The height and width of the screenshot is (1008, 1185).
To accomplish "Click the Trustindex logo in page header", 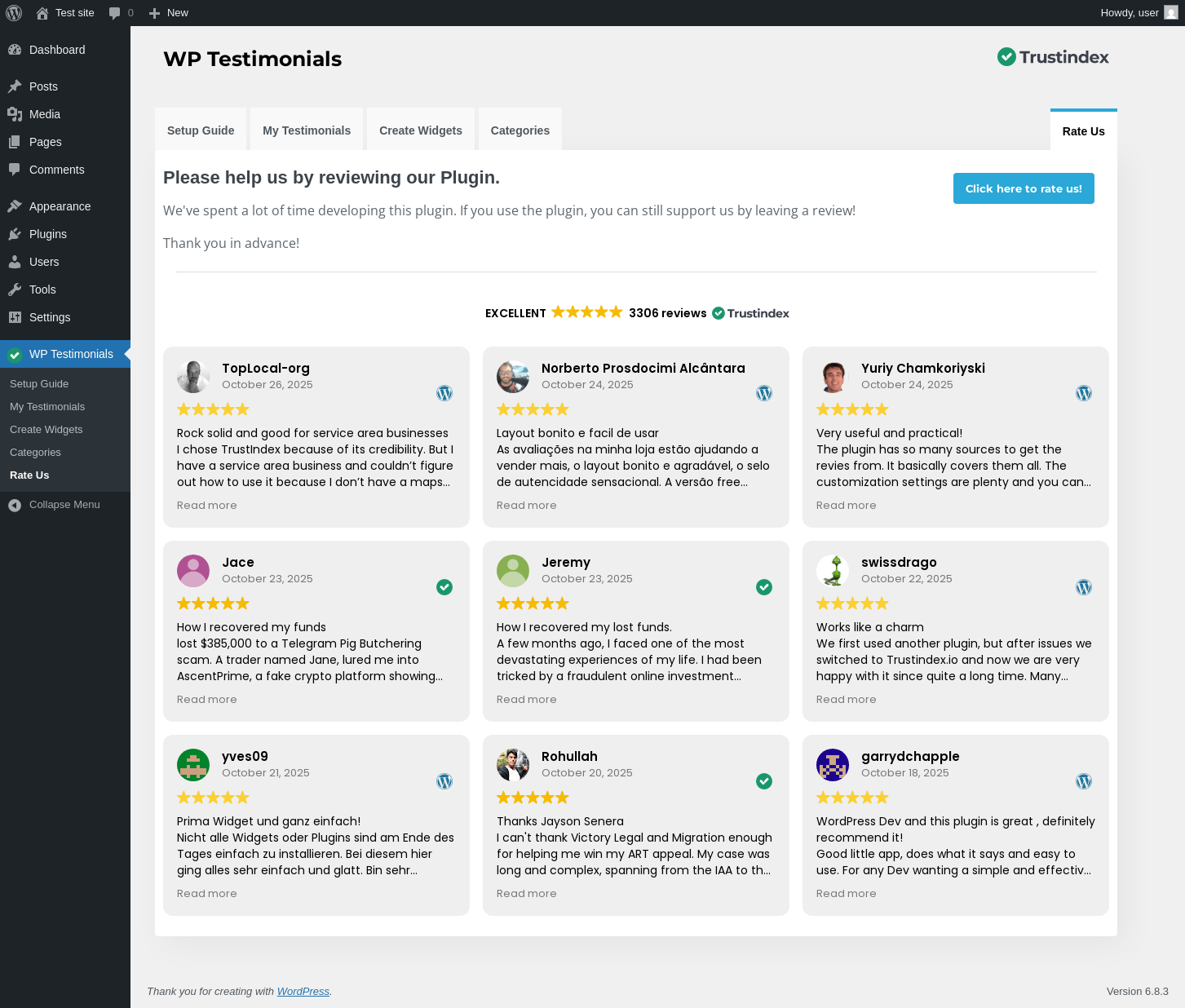I will tap(1053, 57).
